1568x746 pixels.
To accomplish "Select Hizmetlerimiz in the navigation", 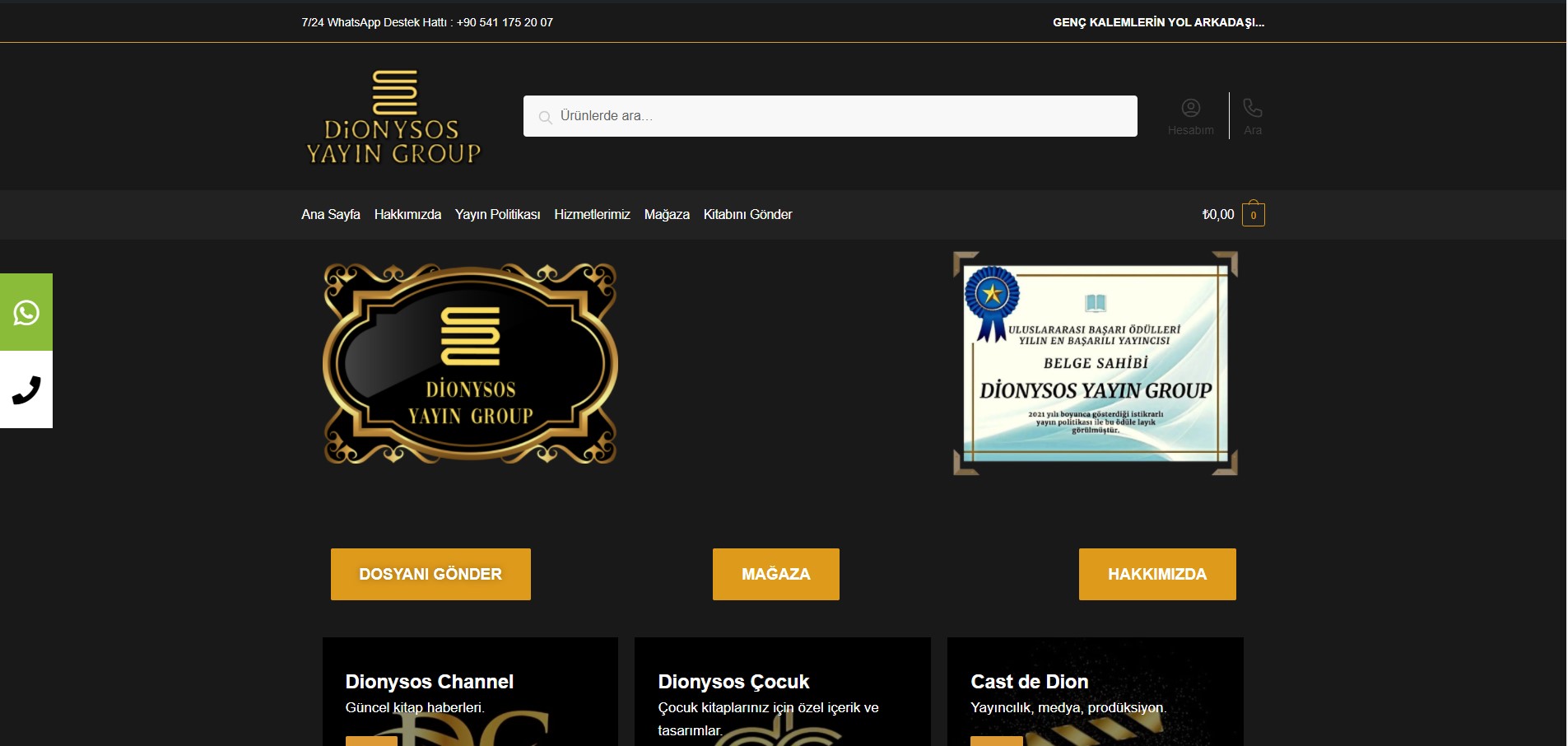I will point(592,214).
